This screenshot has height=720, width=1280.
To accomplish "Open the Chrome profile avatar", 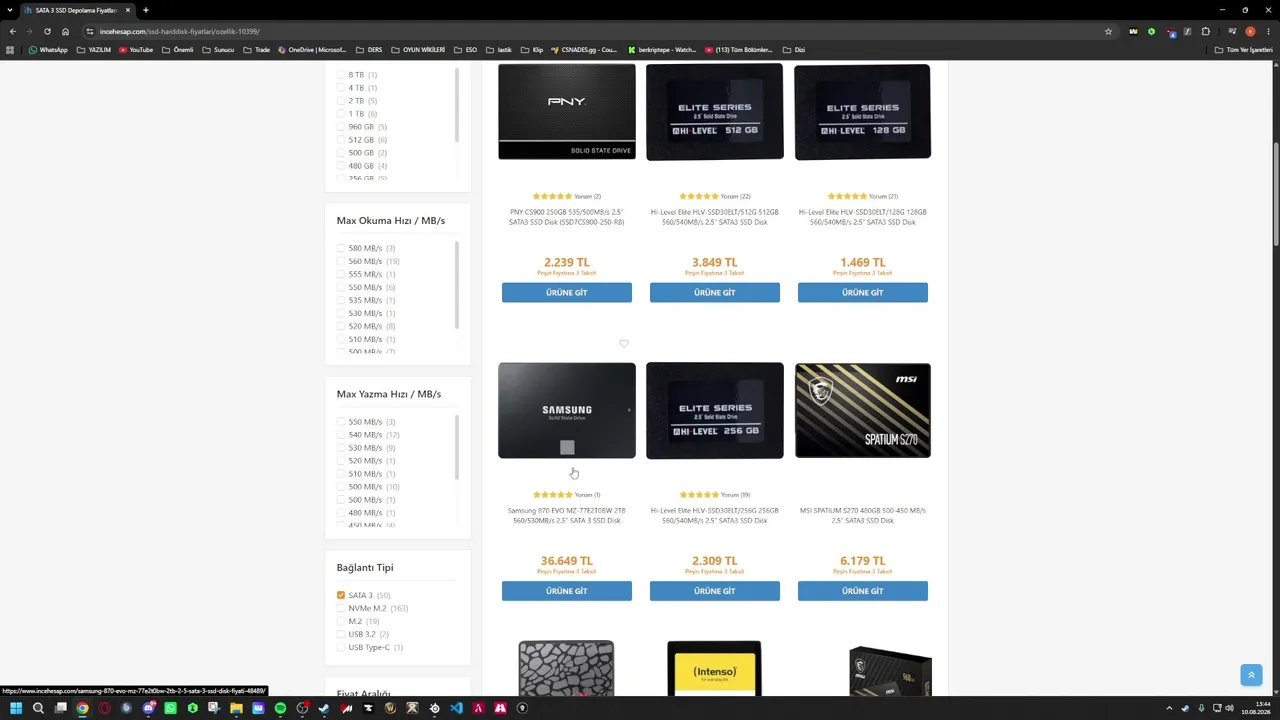I will (1250, 31).
